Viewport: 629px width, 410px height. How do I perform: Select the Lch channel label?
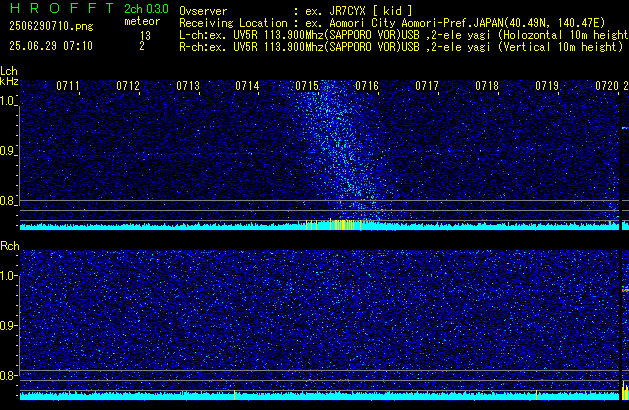[9, 71]
